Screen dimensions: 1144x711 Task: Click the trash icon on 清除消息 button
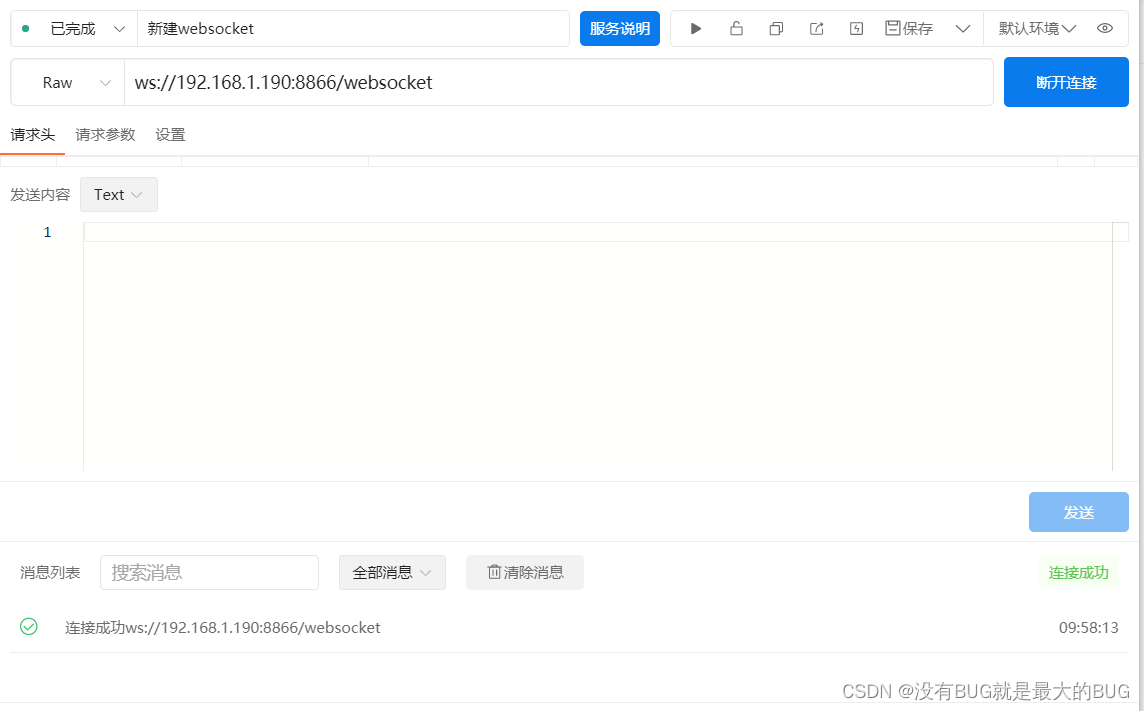coord(493,572)
